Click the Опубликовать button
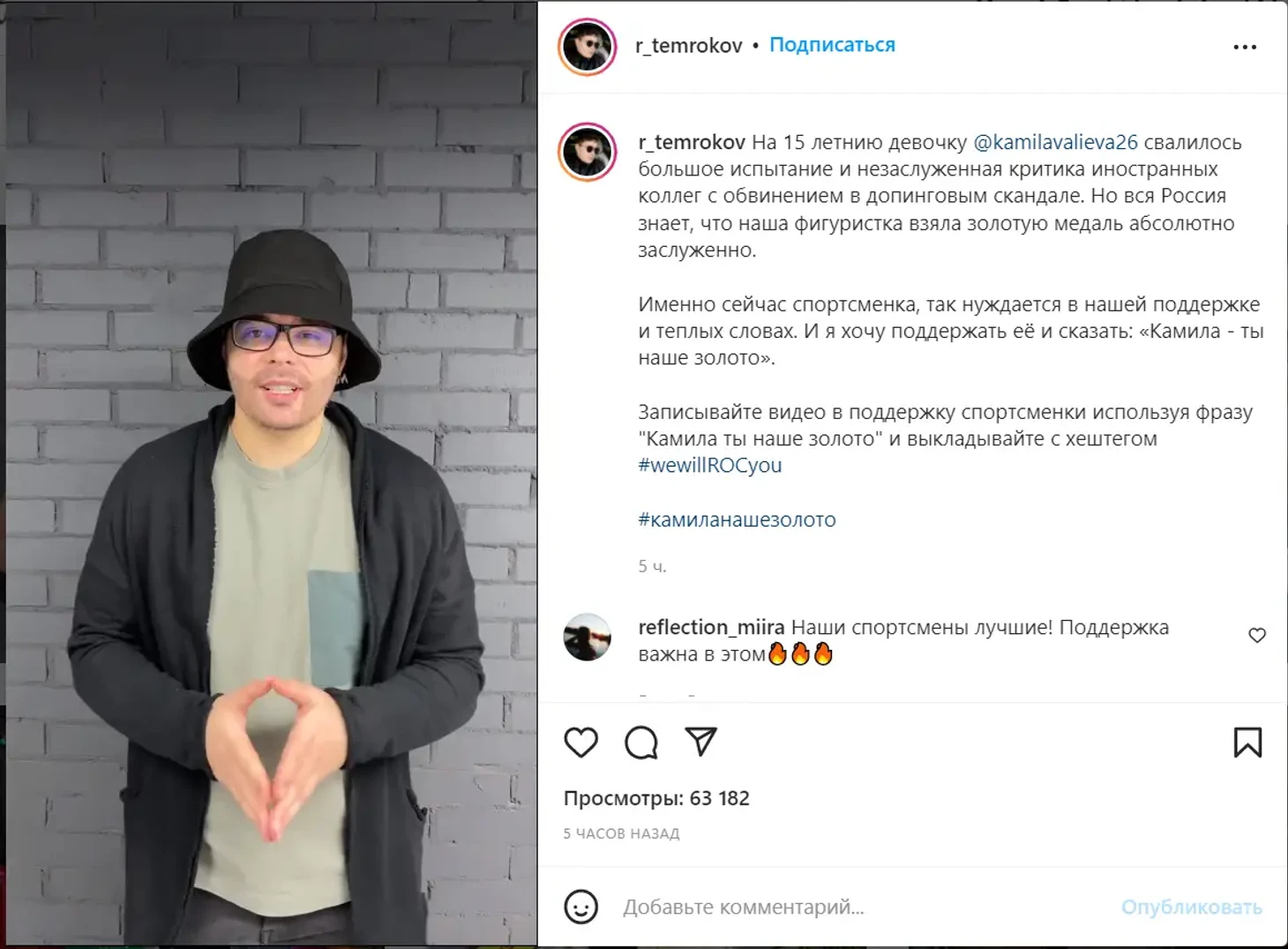The width and height of the screenshot is (1288, 949). 1191,907
